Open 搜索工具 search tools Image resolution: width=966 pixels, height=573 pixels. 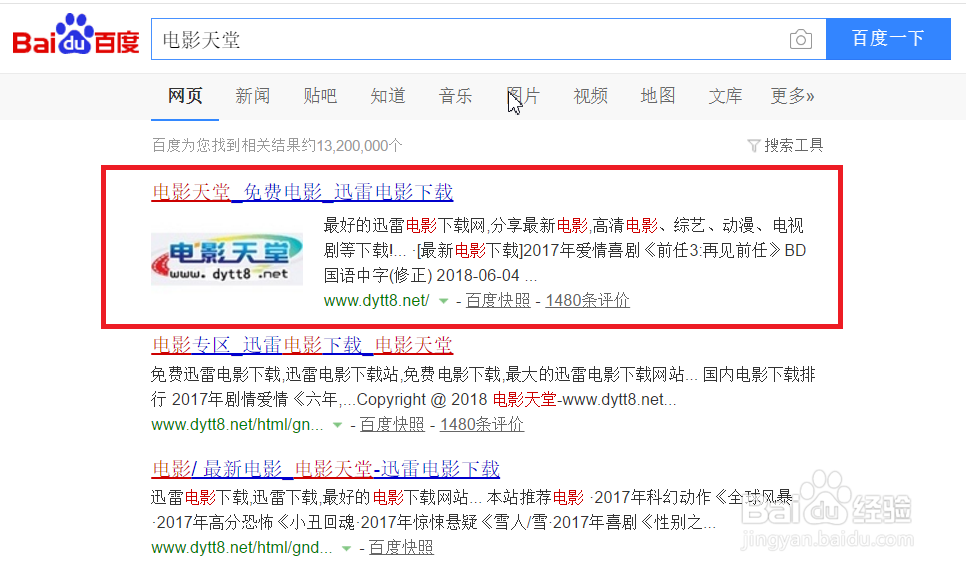point(794,145)
